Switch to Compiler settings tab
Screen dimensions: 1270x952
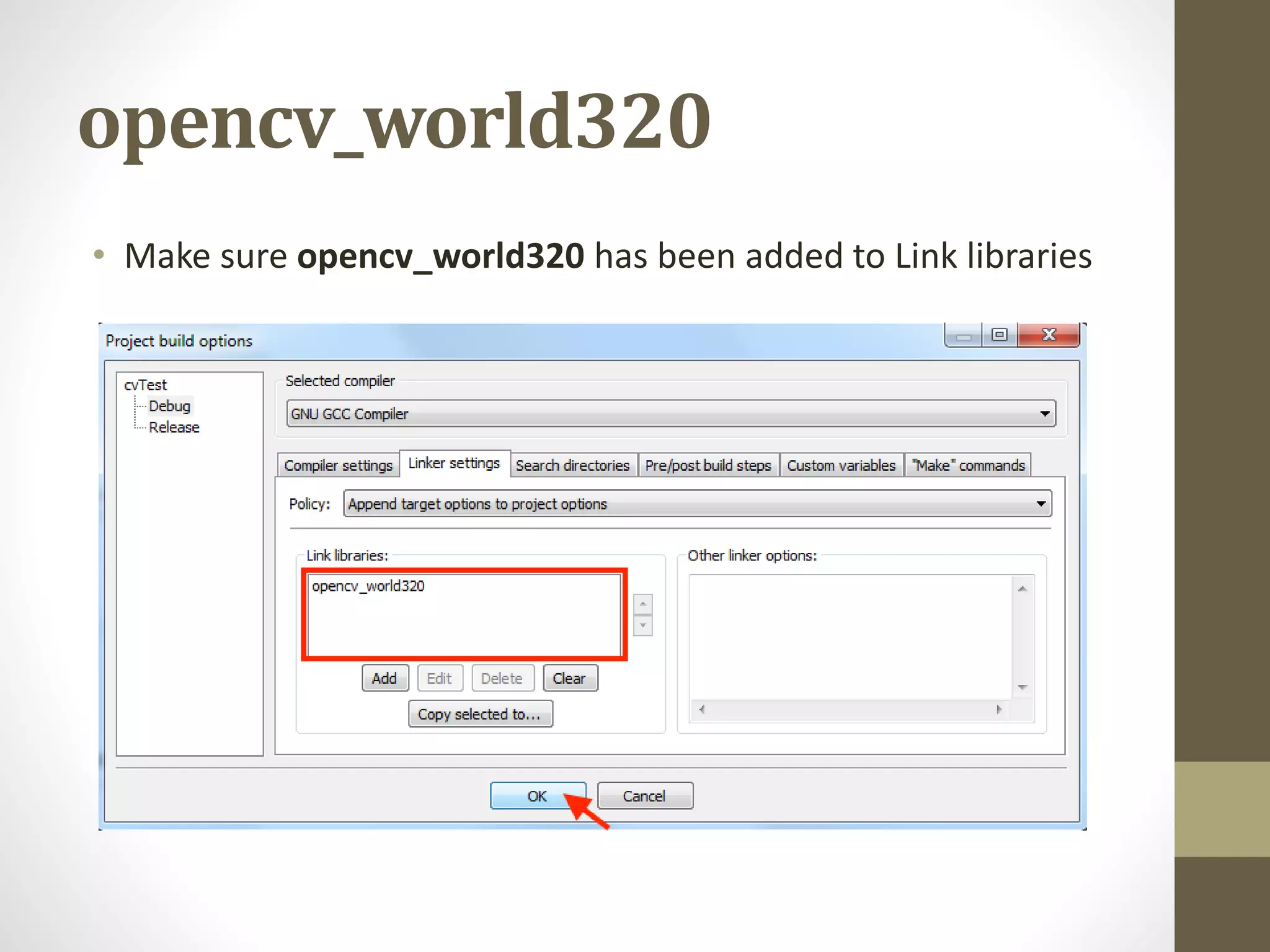338,465
